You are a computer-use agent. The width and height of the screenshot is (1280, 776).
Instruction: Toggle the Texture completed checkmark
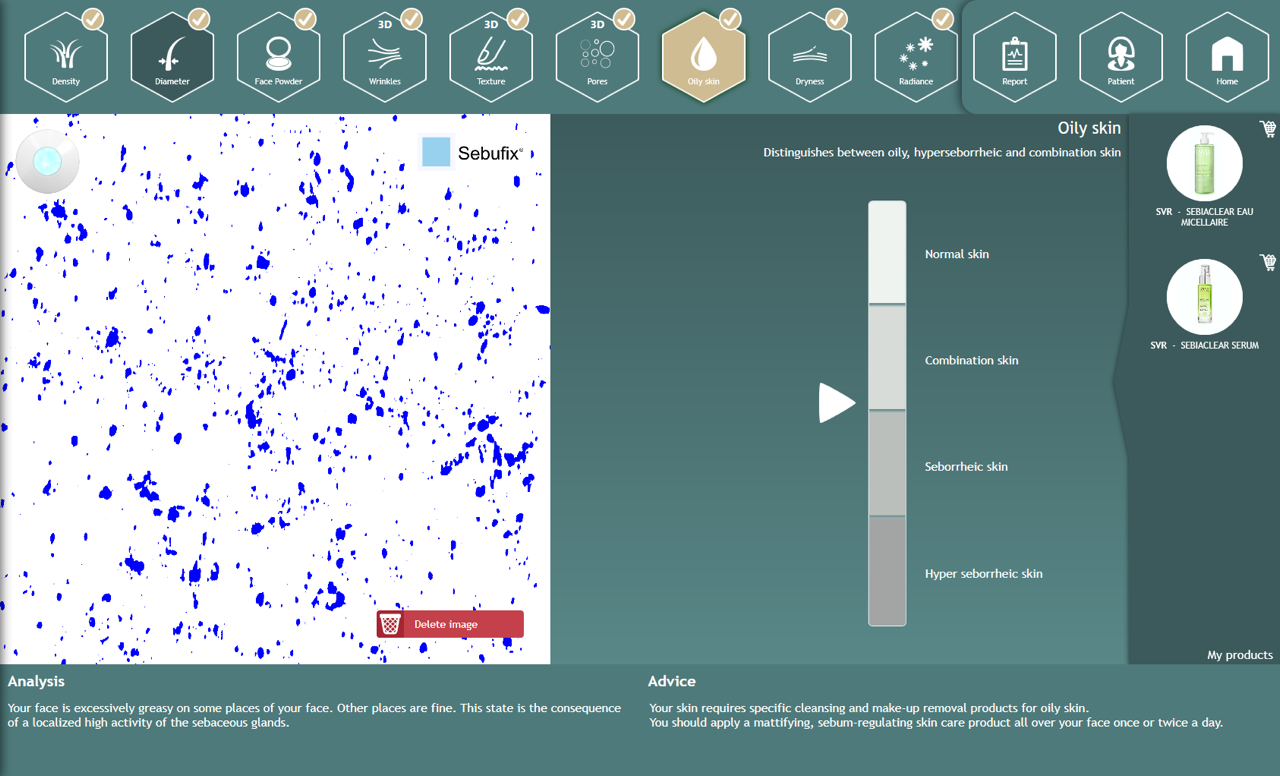[517, 18]
